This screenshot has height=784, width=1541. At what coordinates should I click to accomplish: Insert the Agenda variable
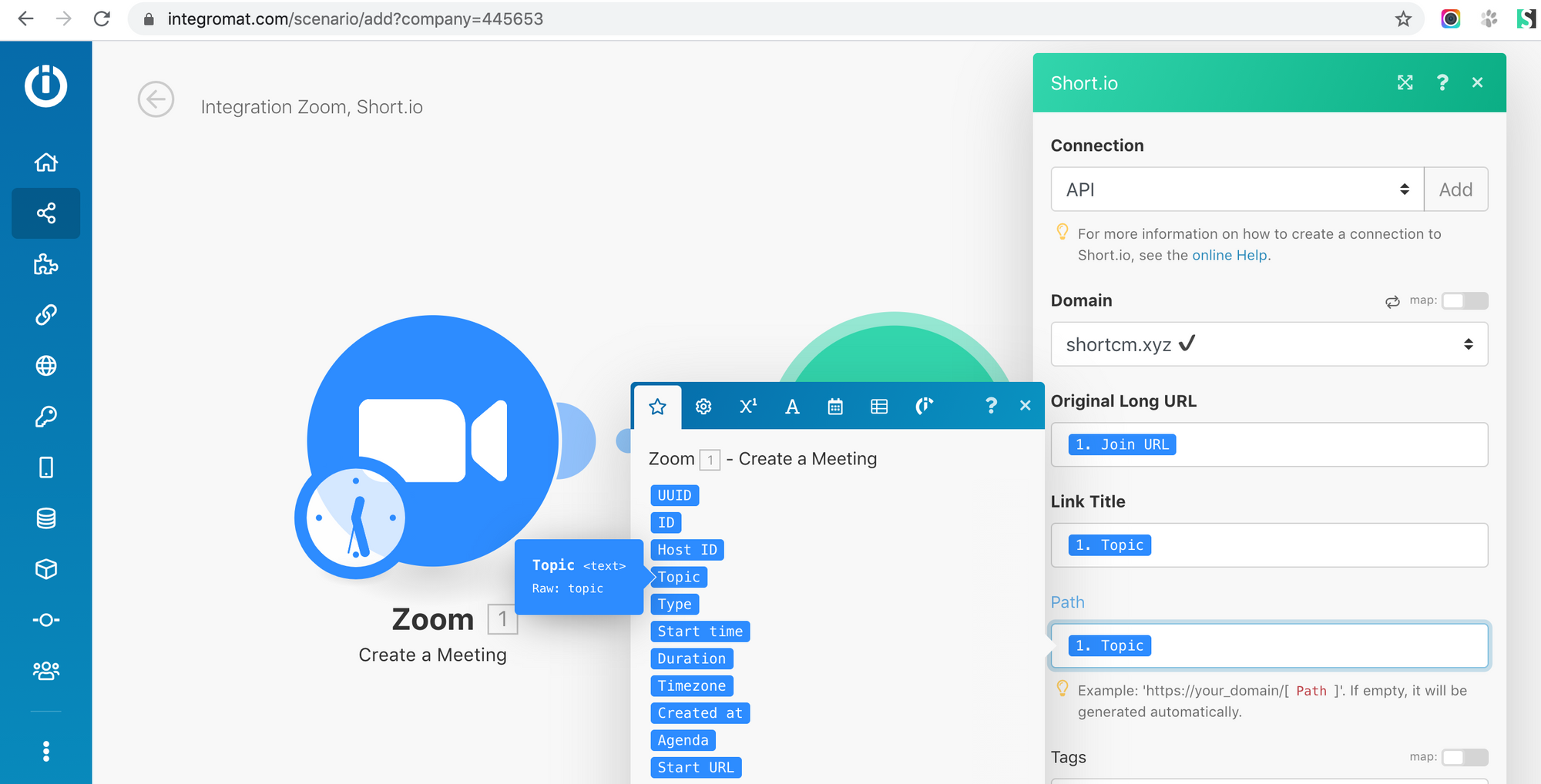683,740
